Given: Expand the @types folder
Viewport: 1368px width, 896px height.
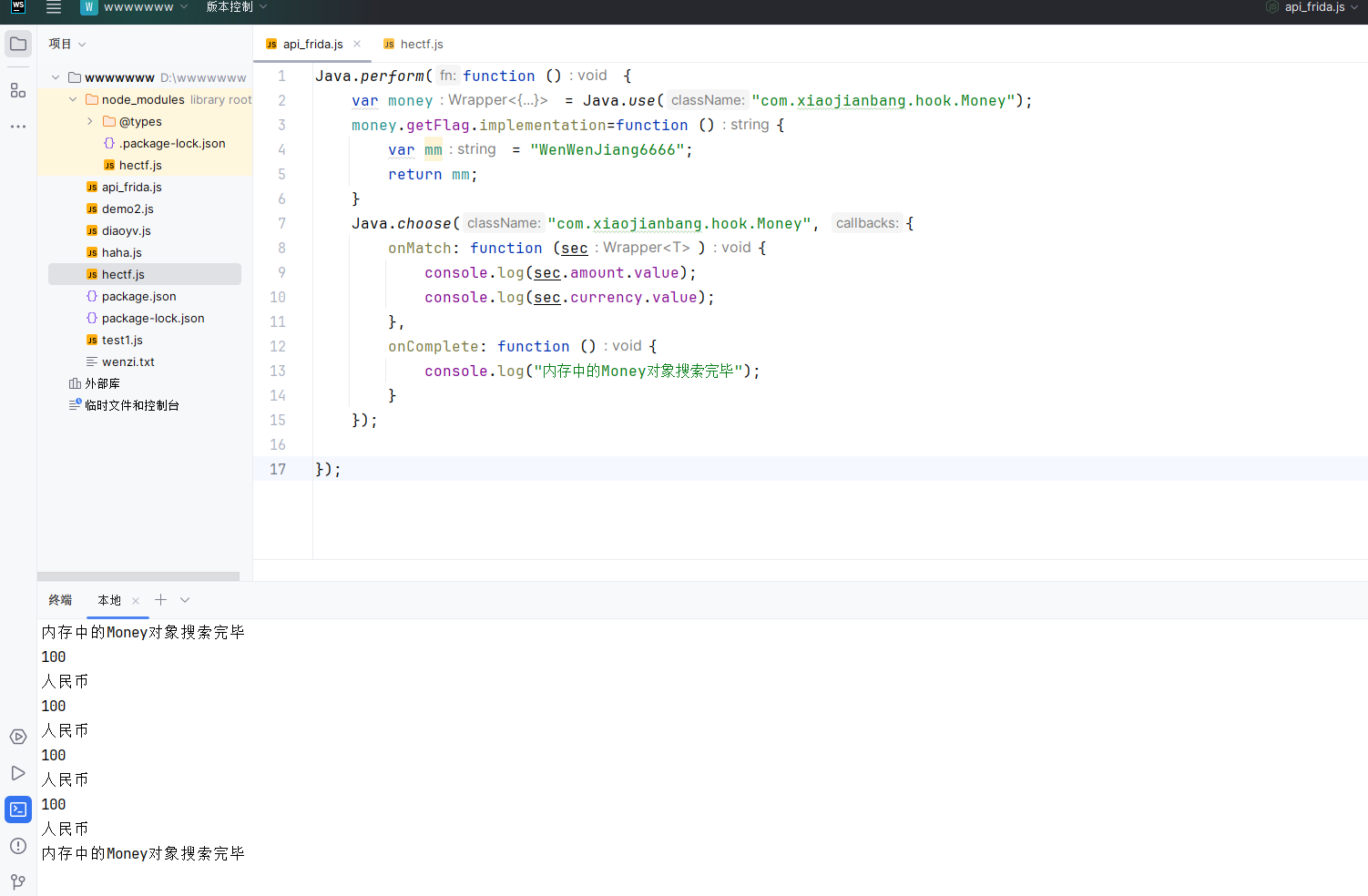Looking at the screenshot, I should coord(90,121).
